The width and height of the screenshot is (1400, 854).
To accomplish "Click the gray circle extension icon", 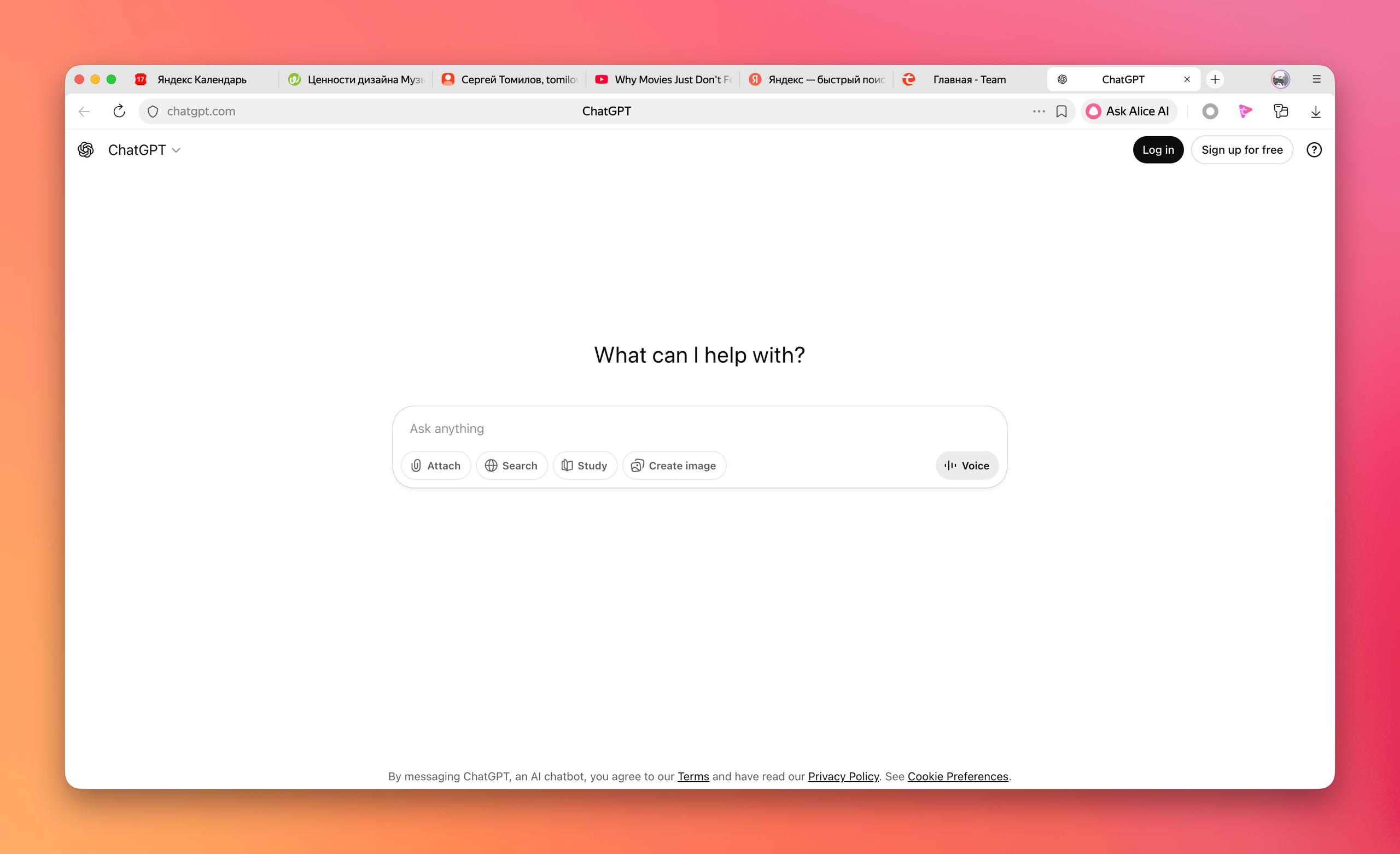I will coord(1210,112).
